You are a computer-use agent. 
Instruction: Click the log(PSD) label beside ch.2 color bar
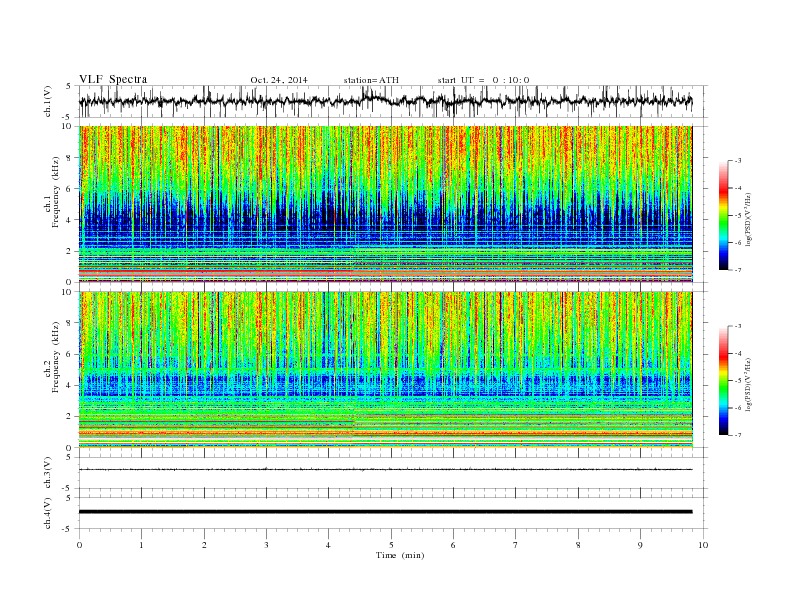(x=749, y=385)
